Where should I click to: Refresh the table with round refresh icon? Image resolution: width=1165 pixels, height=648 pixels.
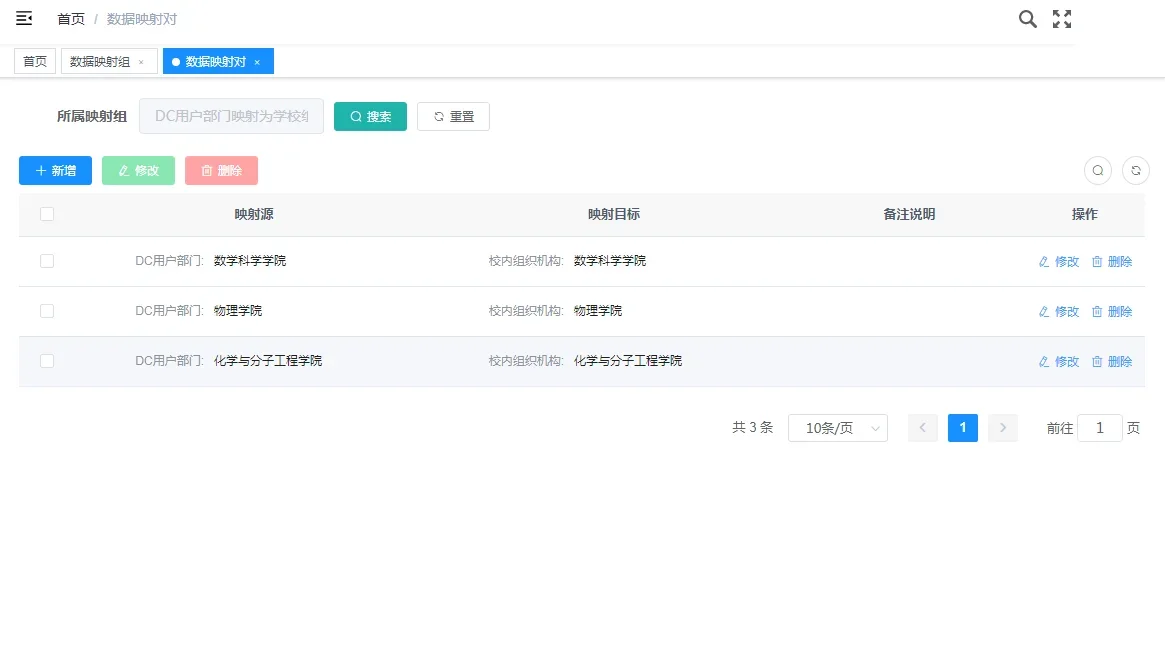(1136, 170)
